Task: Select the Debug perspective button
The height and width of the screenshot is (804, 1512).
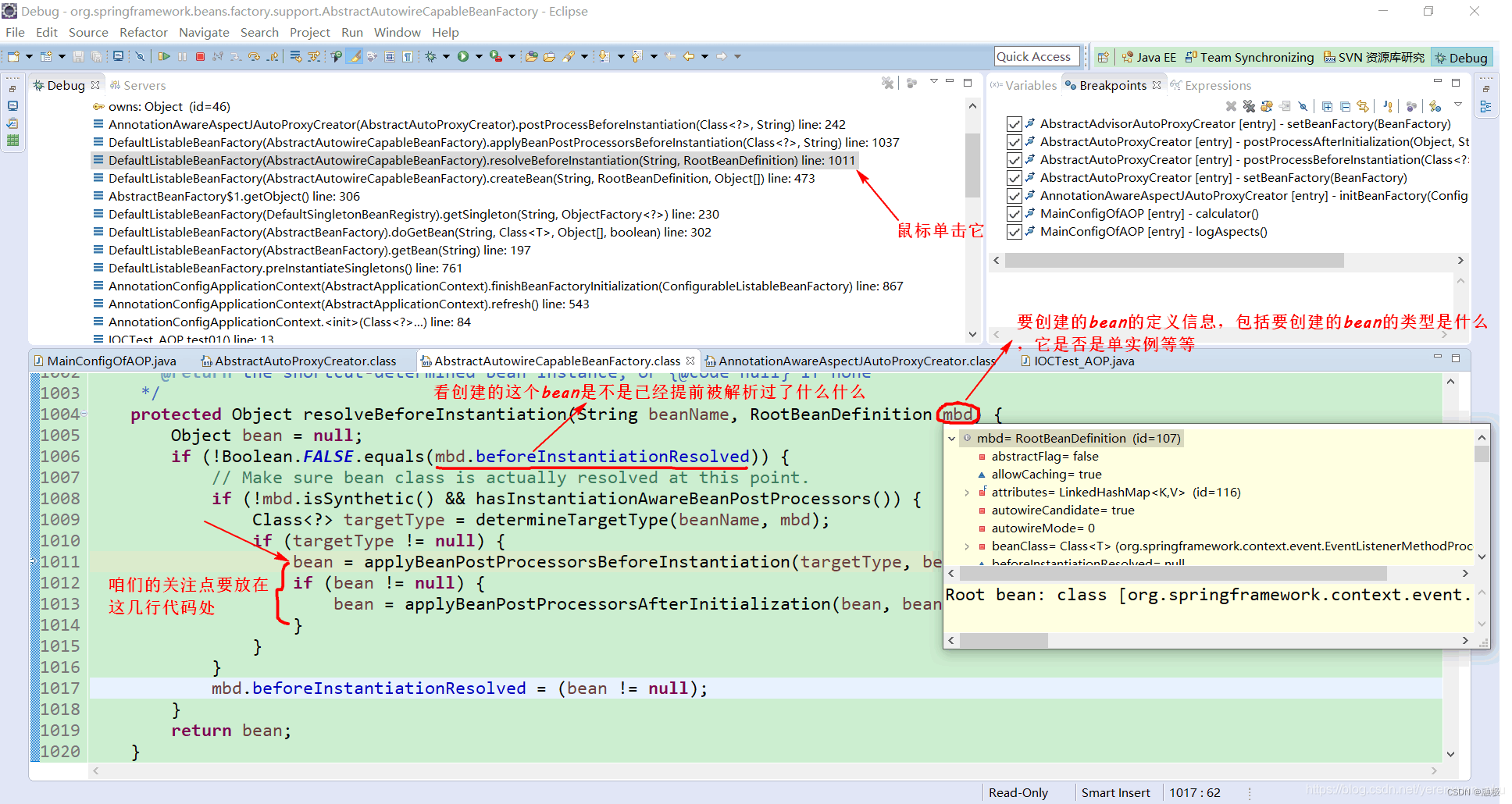Action: [1461, 57]
